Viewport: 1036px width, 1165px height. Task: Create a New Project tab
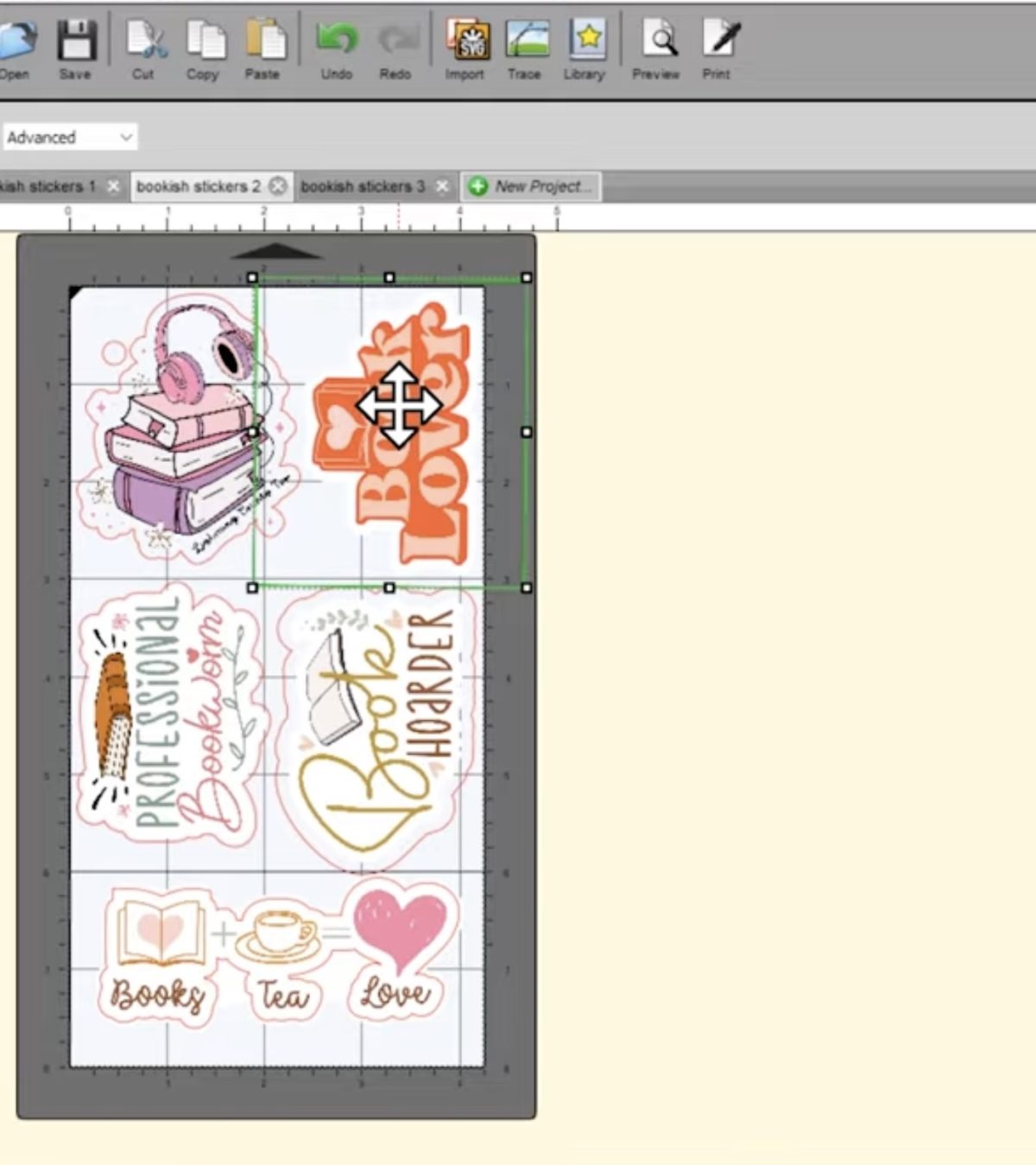[532, 187]
